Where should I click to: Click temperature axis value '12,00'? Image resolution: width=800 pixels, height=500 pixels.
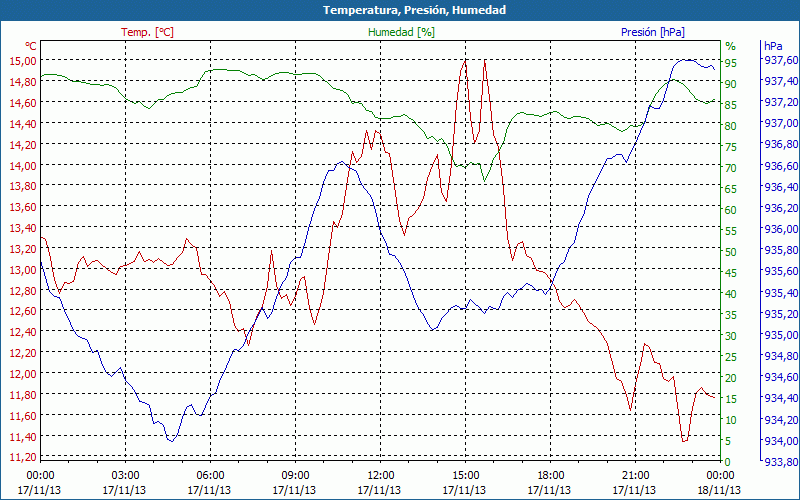[x=23, y=373]
